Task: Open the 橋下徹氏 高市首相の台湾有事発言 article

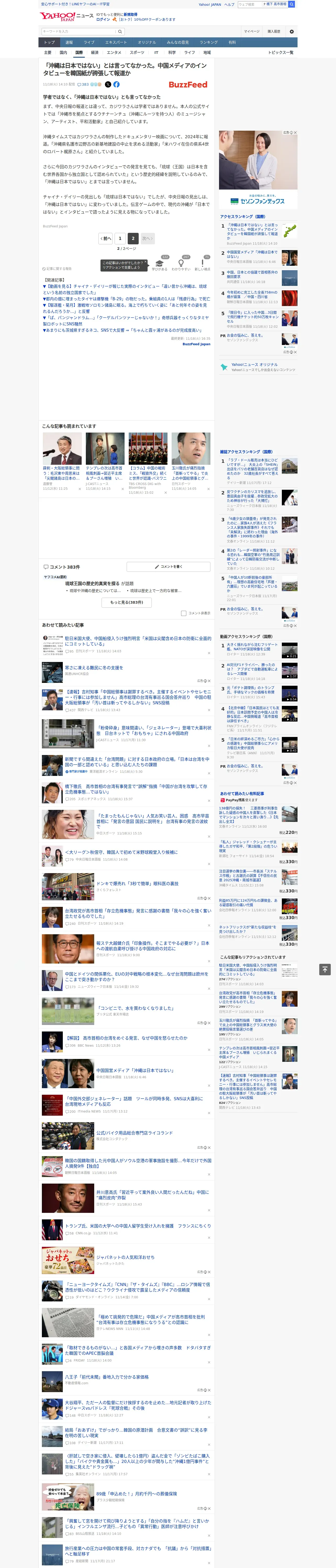Action: [x=137, y=789]
